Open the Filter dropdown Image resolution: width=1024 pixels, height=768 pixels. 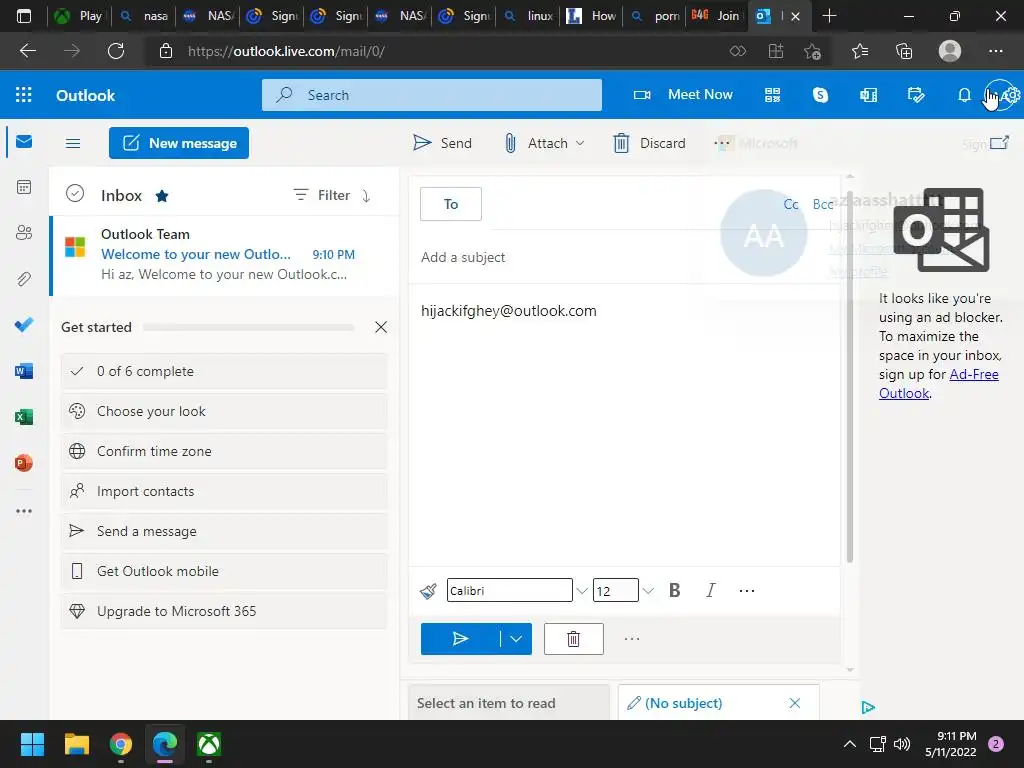(322, 195)
